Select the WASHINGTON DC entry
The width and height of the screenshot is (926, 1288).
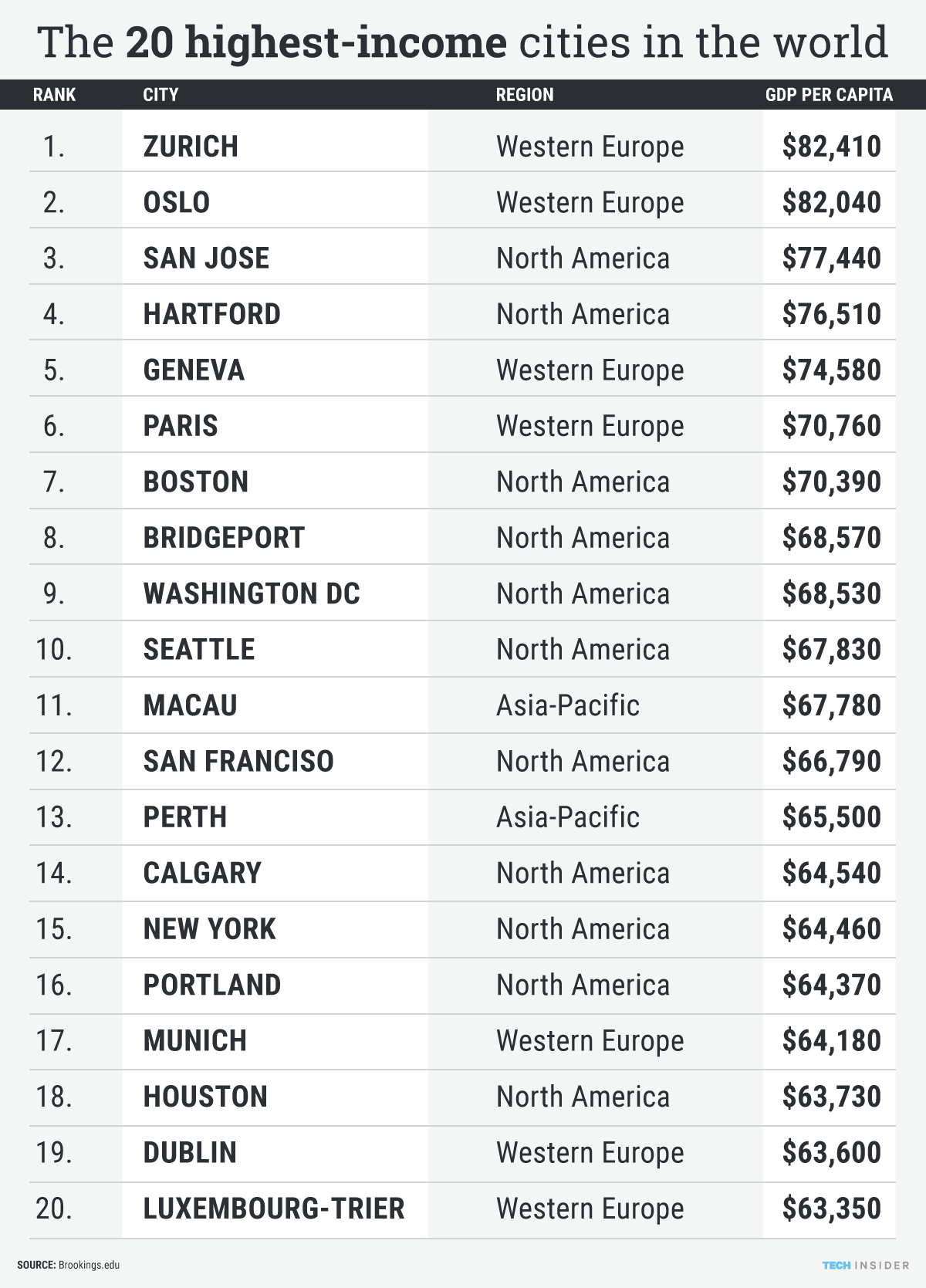pos(252,593)
